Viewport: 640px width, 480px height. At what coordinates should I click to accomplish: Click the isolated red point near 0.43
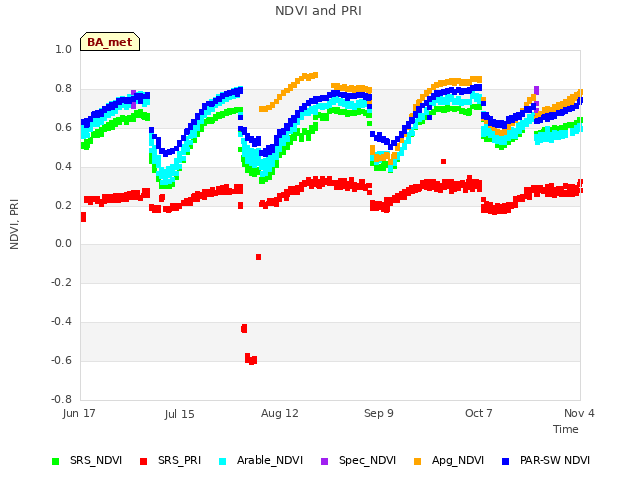(444, 162)
